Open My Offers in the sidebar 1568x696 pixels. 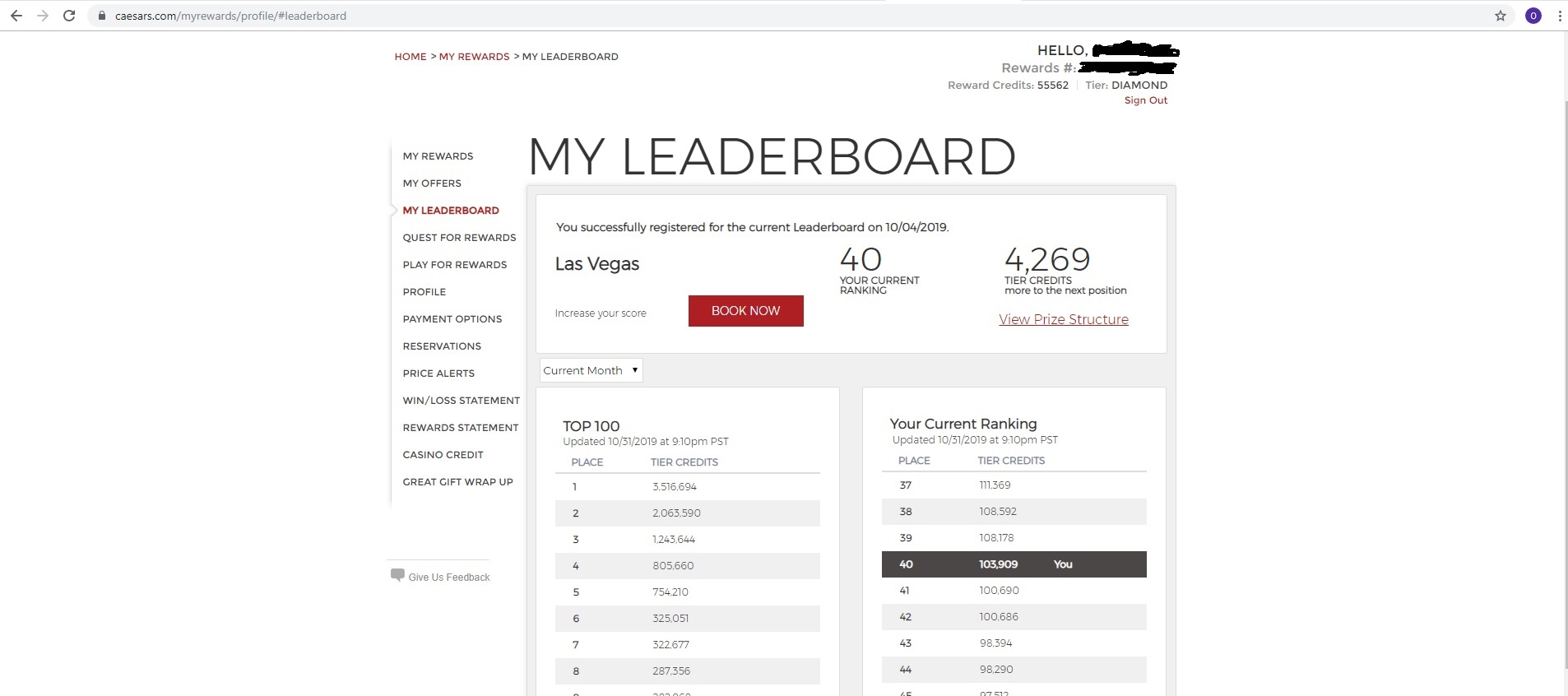click(x=432, y=183)
